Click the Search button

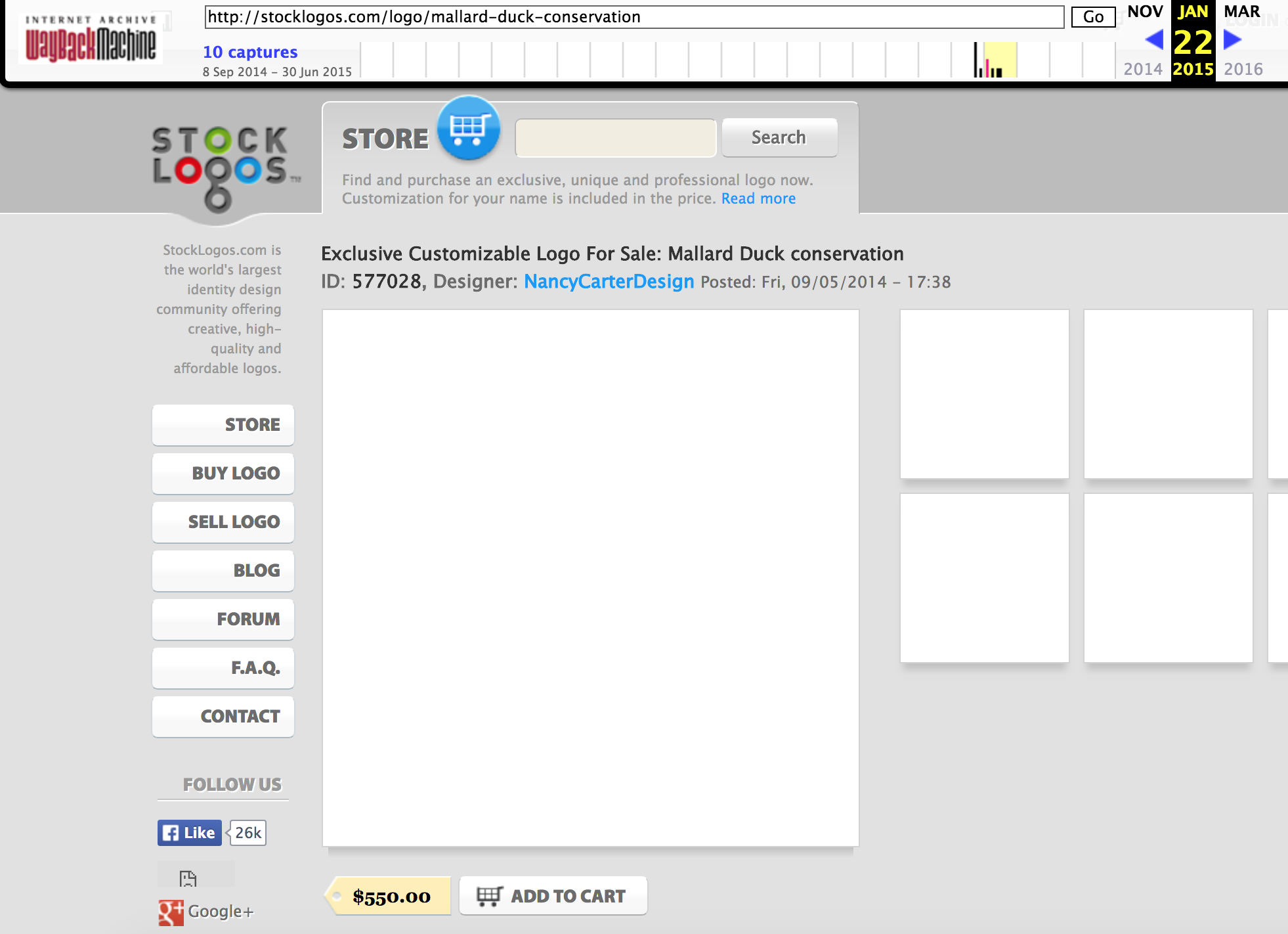coord(779,137)
